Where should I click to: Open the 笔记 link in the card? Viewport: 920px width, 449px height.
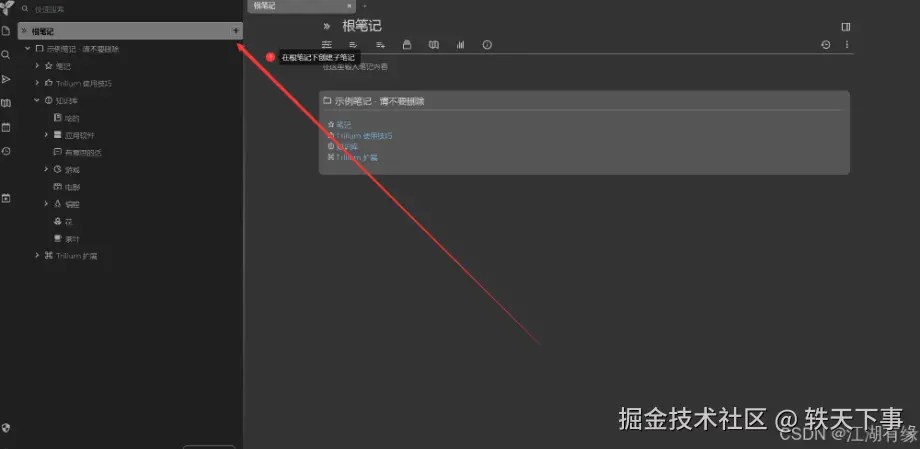(x=344, y=125)
